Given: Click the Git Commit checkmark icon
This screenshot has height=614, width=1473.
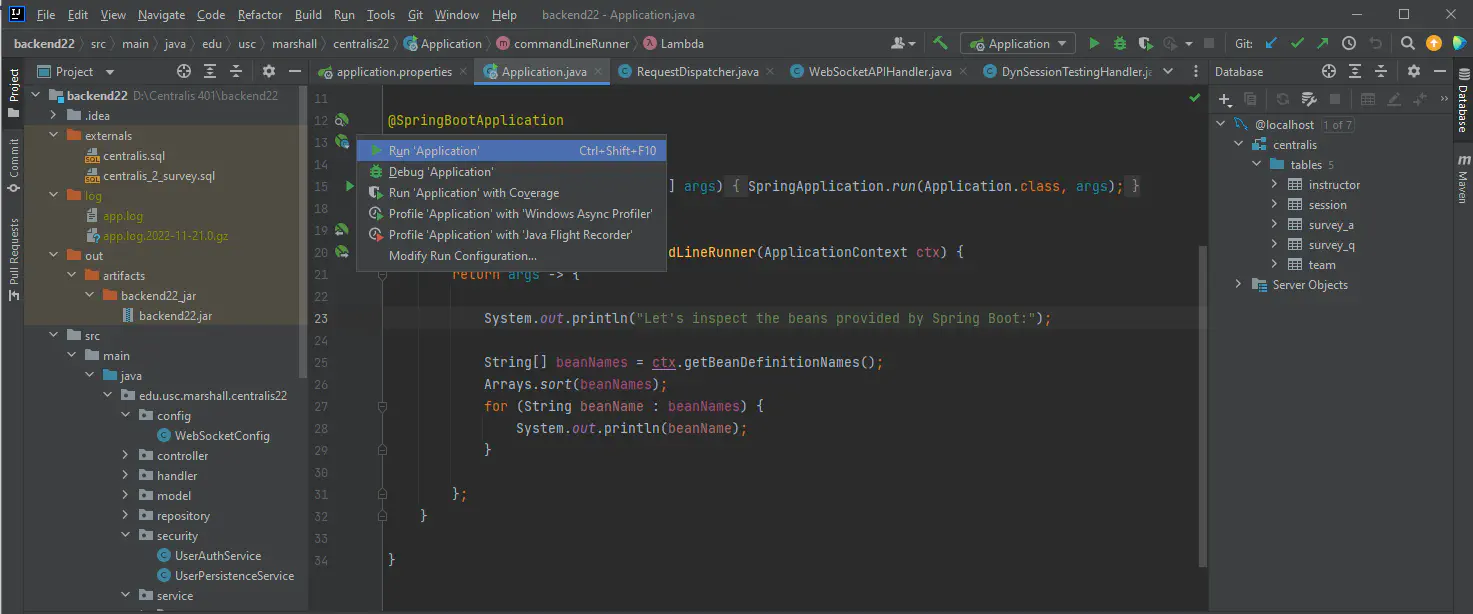Looking at the screenshot, I should [1298, 44].
